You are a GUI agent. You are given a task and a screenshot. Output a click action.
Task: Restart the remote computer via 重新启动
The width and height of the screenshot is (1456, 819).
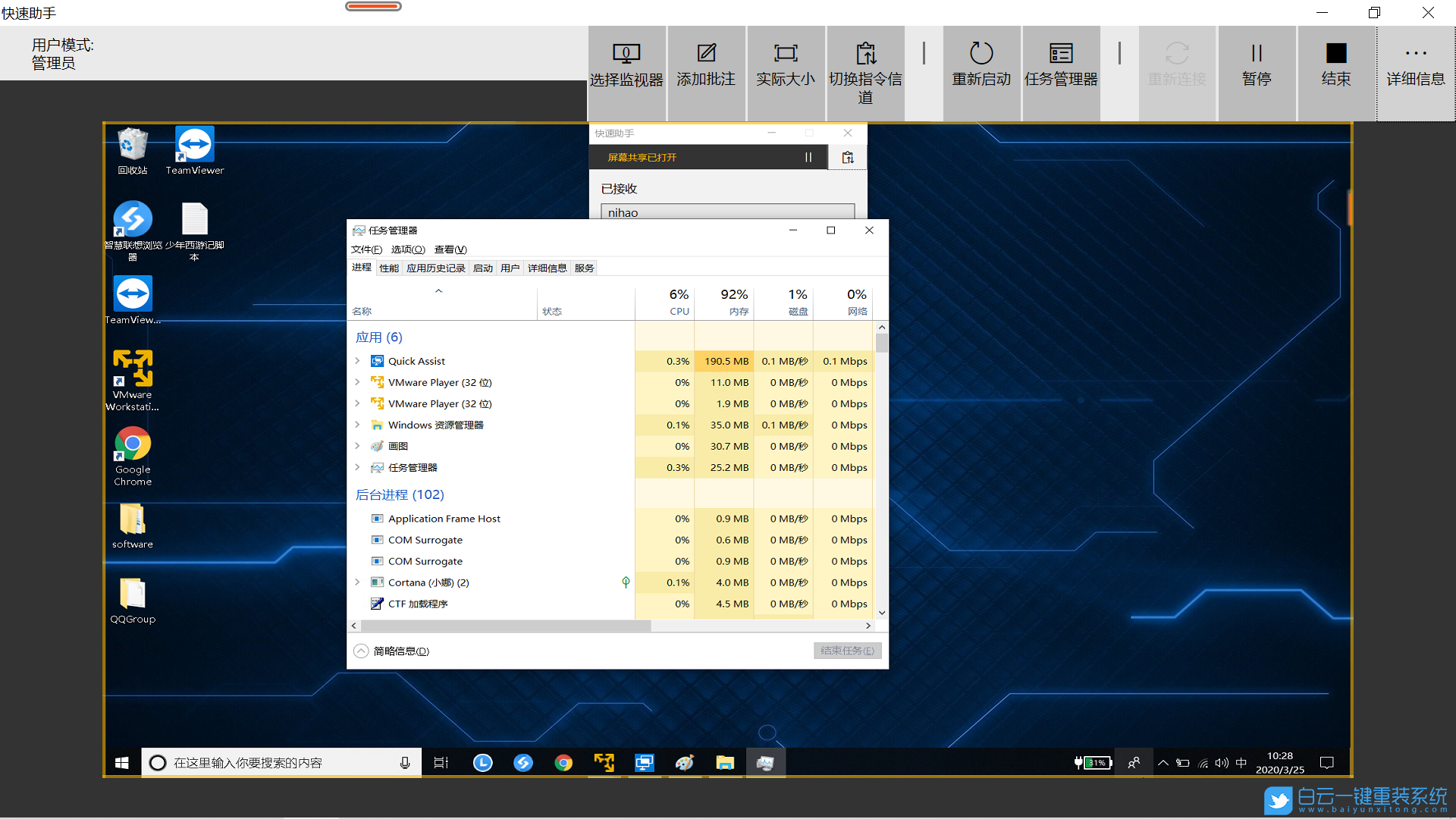pyautogui.click(x=981, y=72)
